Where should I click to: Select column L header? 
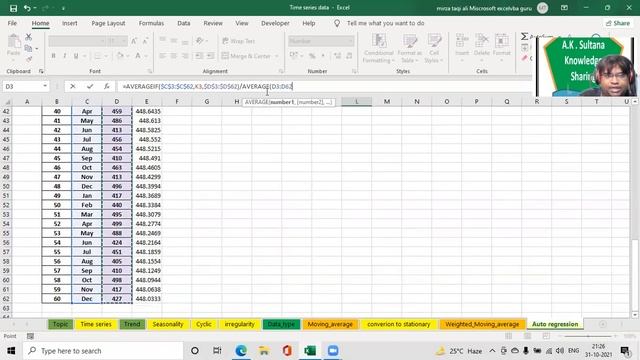pos(356,101)
